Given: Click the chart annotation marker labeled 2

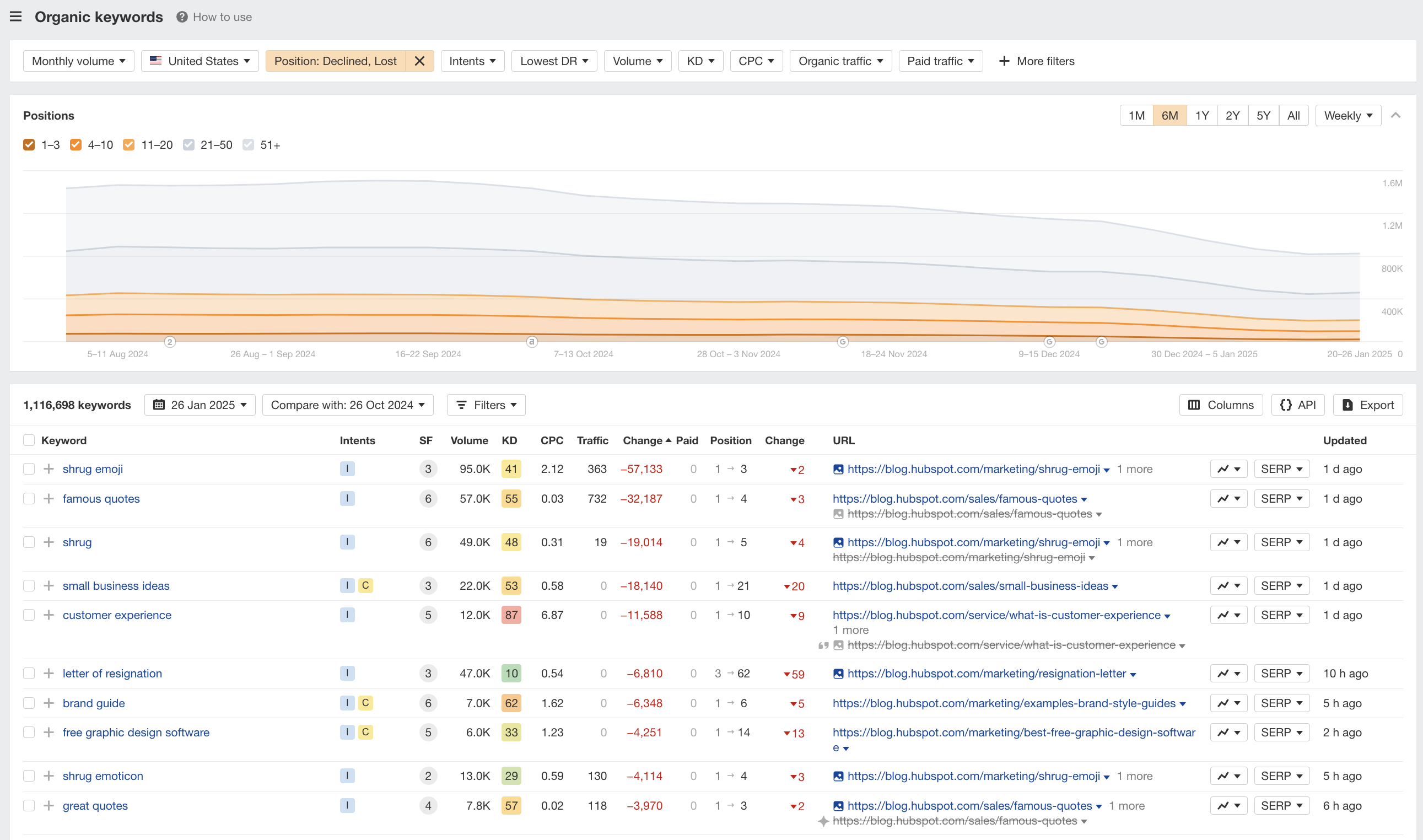Looking at the screenshot, I should (x=170, y=342).
